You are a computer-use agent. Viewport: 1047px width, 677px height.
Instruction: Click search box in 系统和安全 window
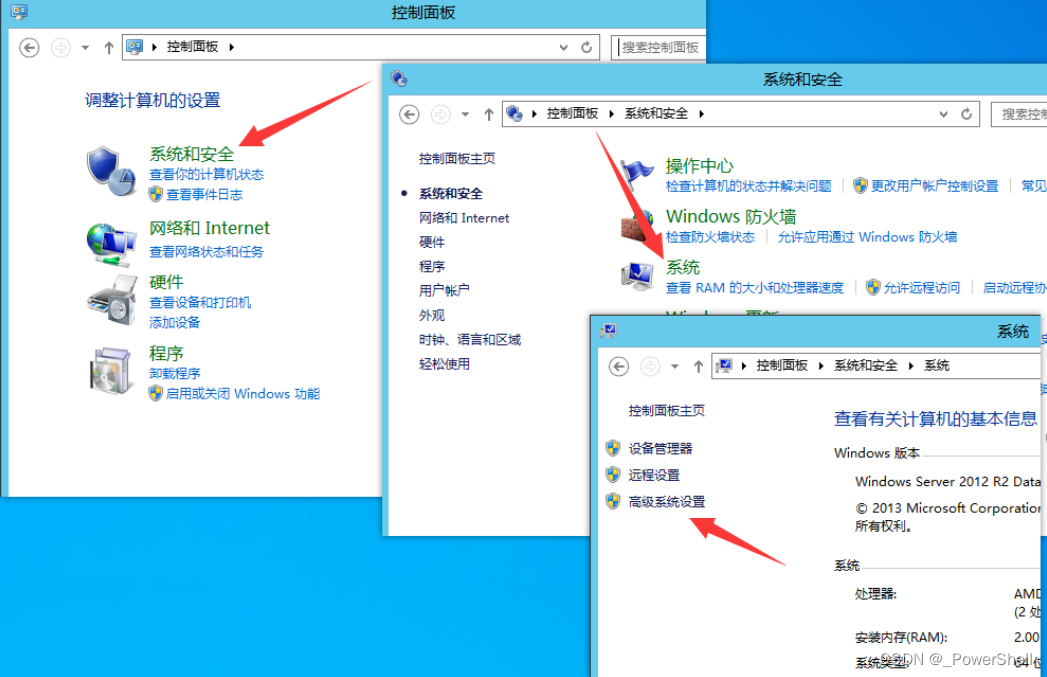point(1019,114)
